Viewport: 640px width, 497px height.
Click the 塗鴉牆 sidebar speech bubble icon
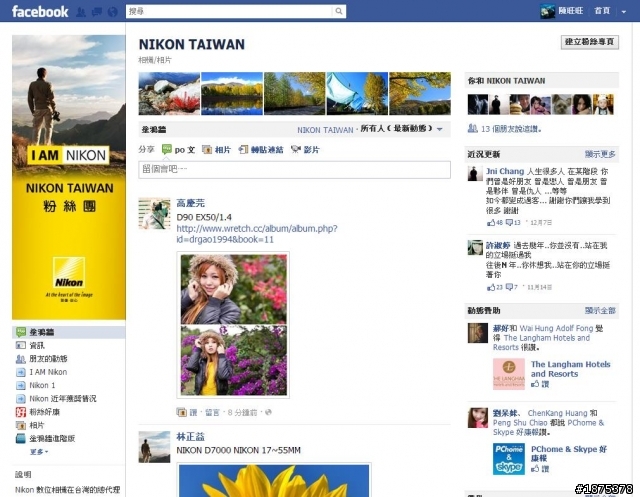(21, 332)
